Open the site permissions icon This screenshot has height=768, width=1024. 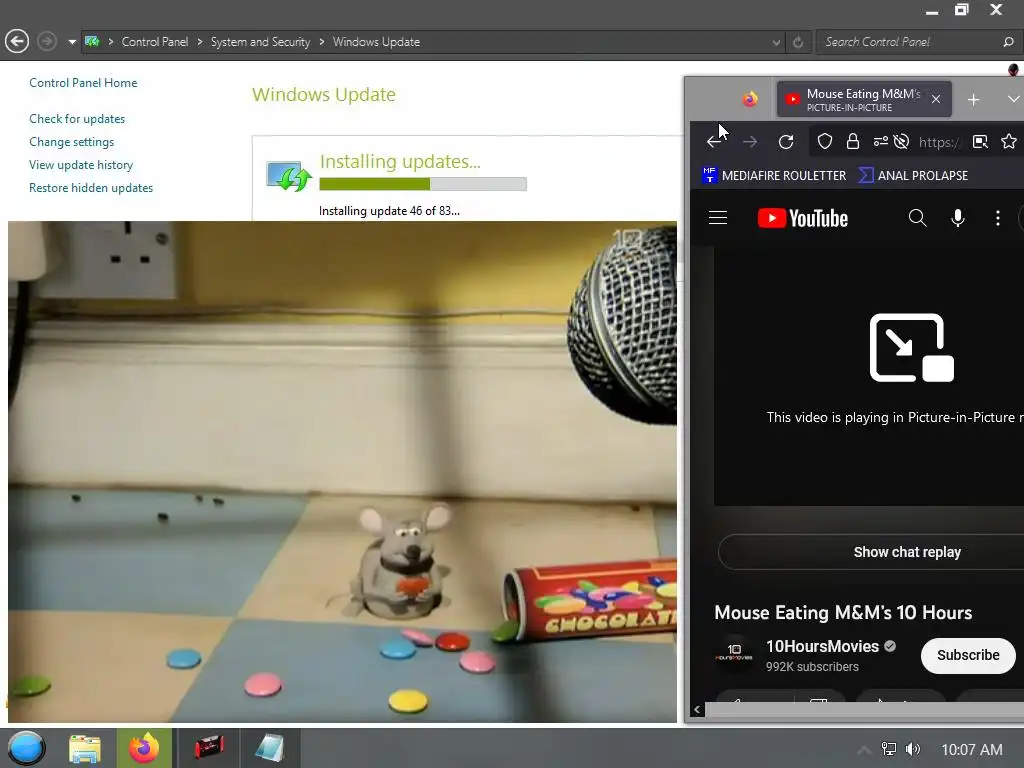tap(880, 142)
